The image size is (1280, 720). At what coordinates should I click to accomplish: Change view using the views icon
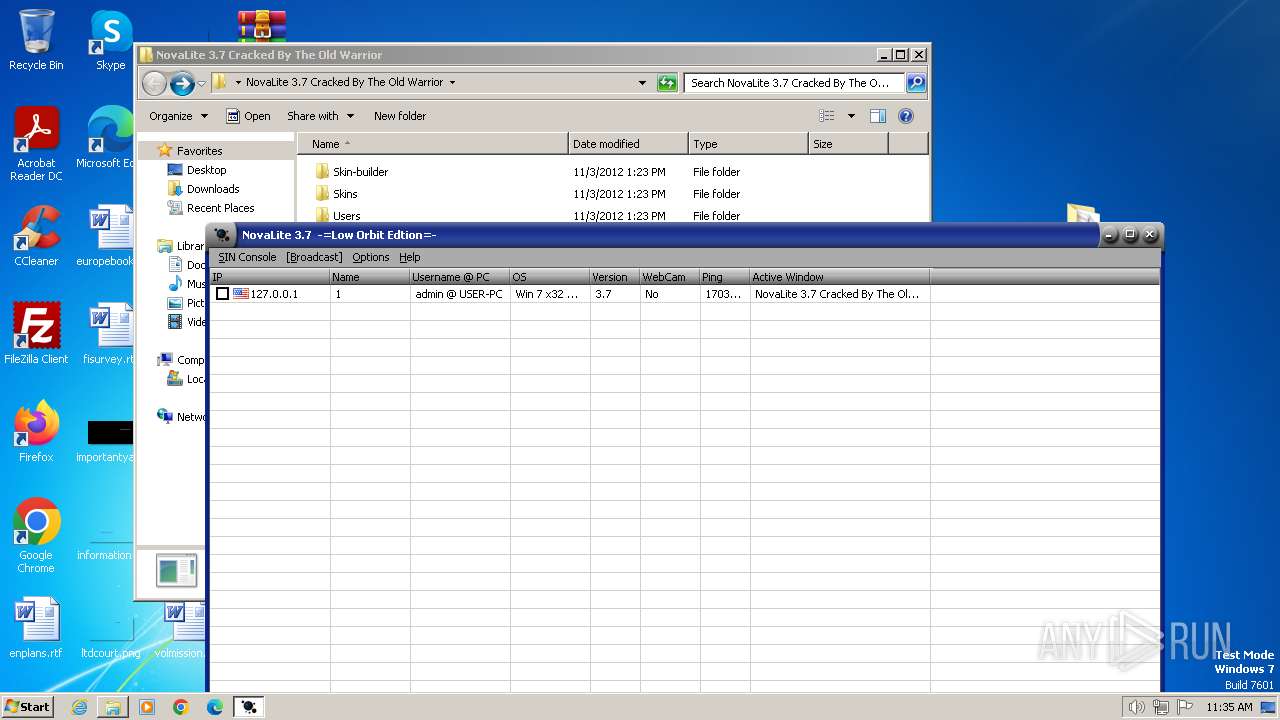tap(827, 116)
